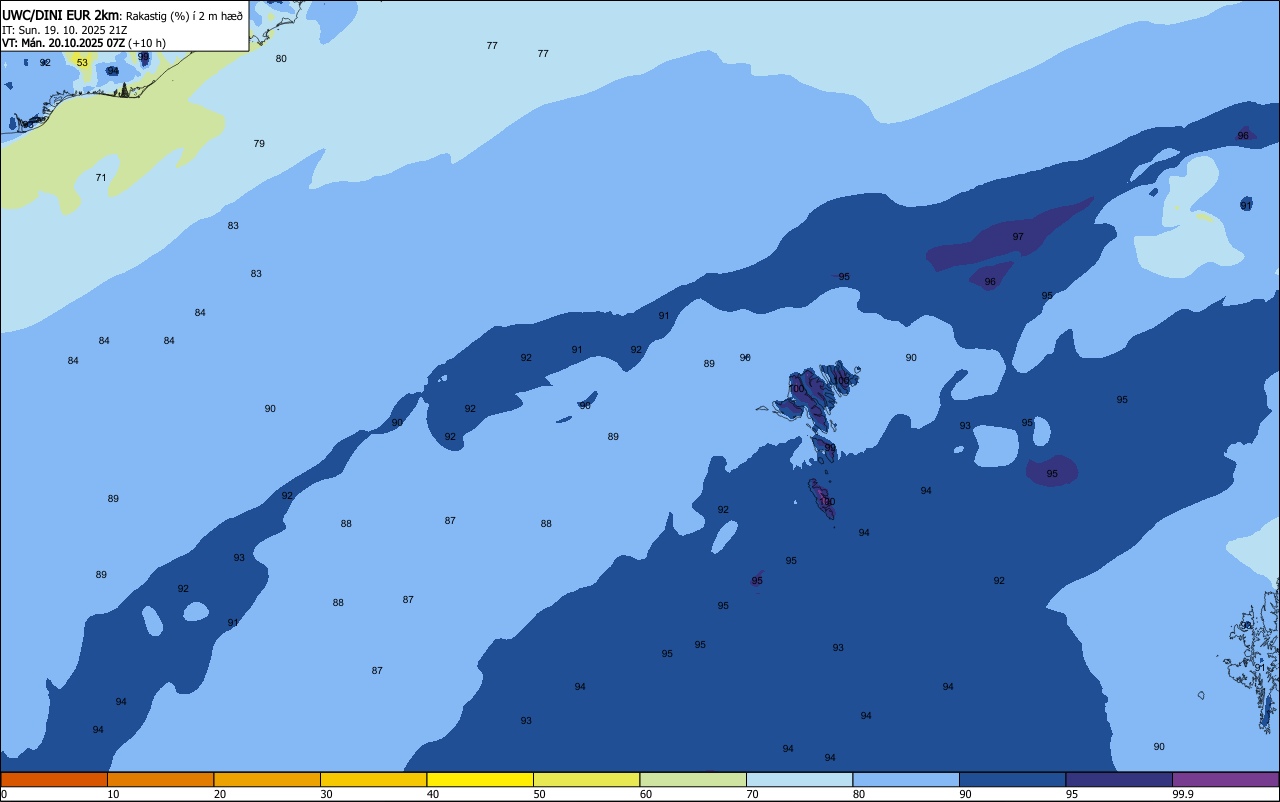Click the 'UWC/DINI EUR 2km' title text
This screenshot has width=1280, height=802.
point(61,15)
